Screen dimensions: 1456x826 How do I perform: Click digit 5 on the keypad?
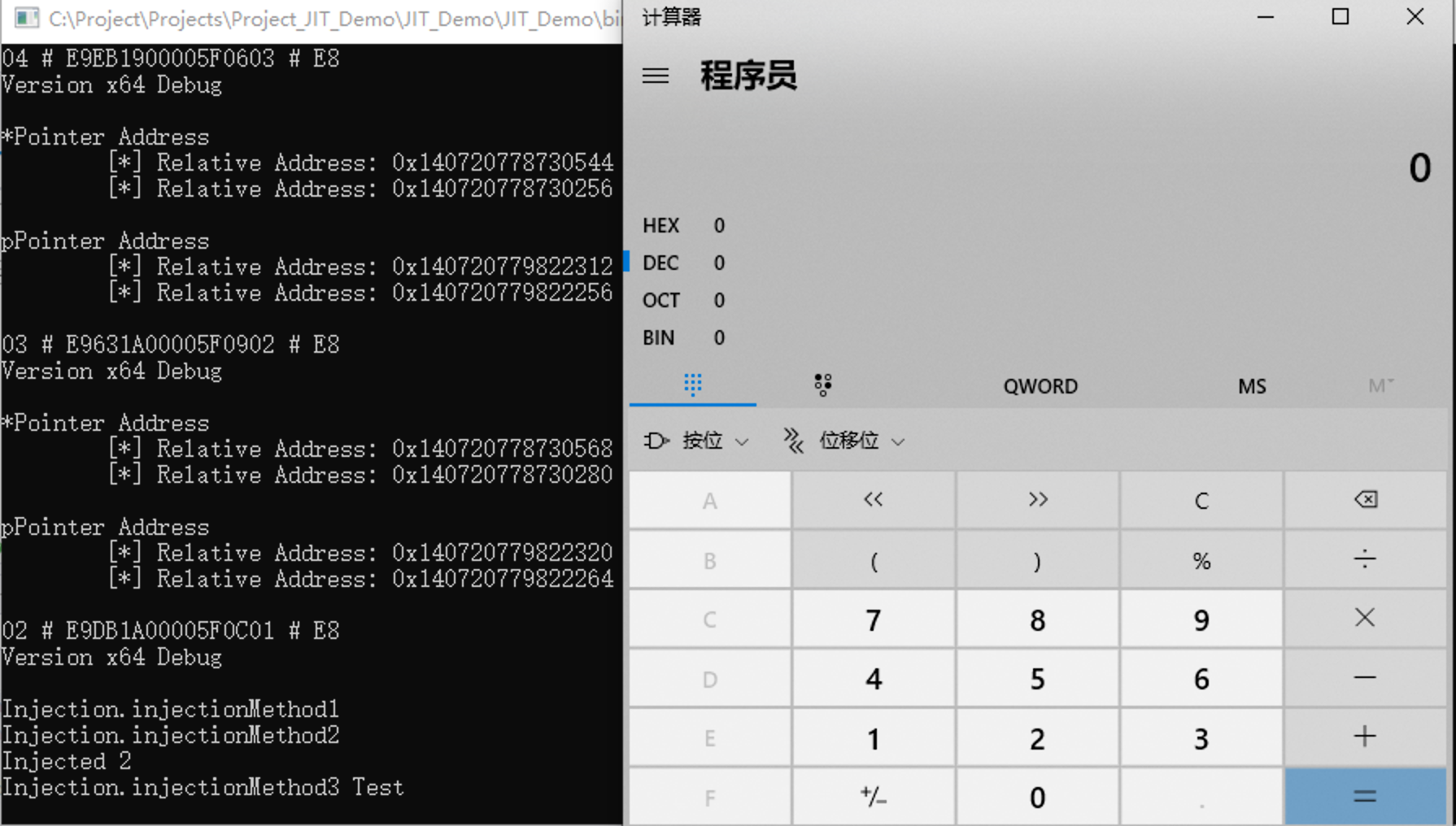pyautogui.click(x=1038, y=679)
